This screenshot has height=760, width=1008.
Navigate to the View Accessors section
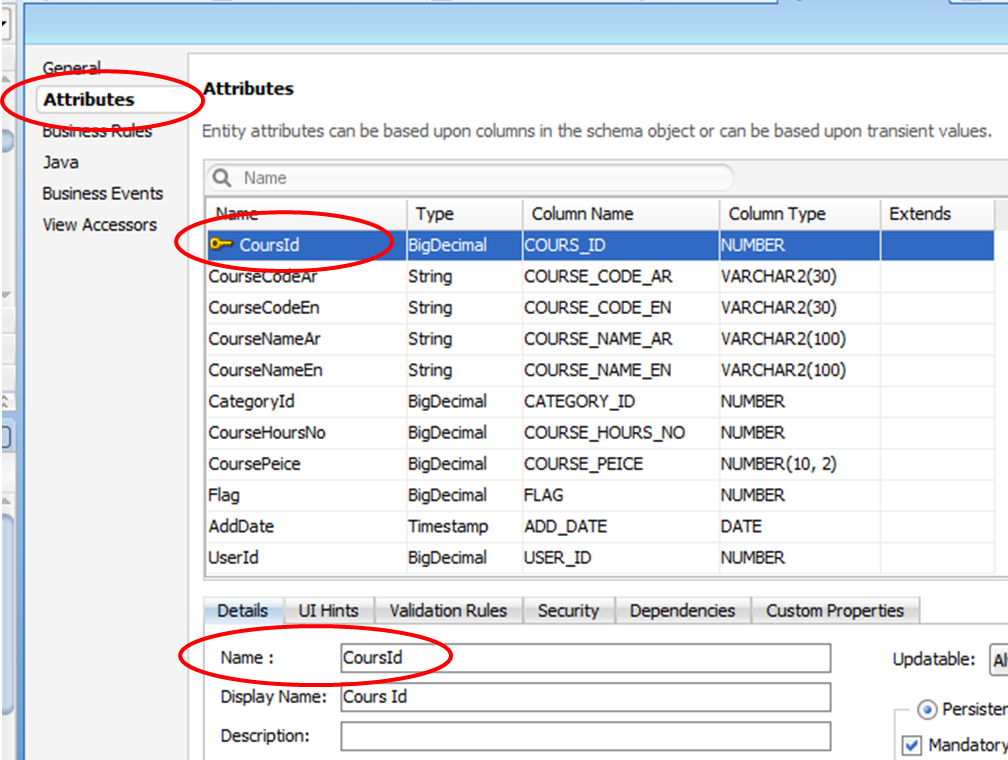pyautogui.click(x=99, y=225)
